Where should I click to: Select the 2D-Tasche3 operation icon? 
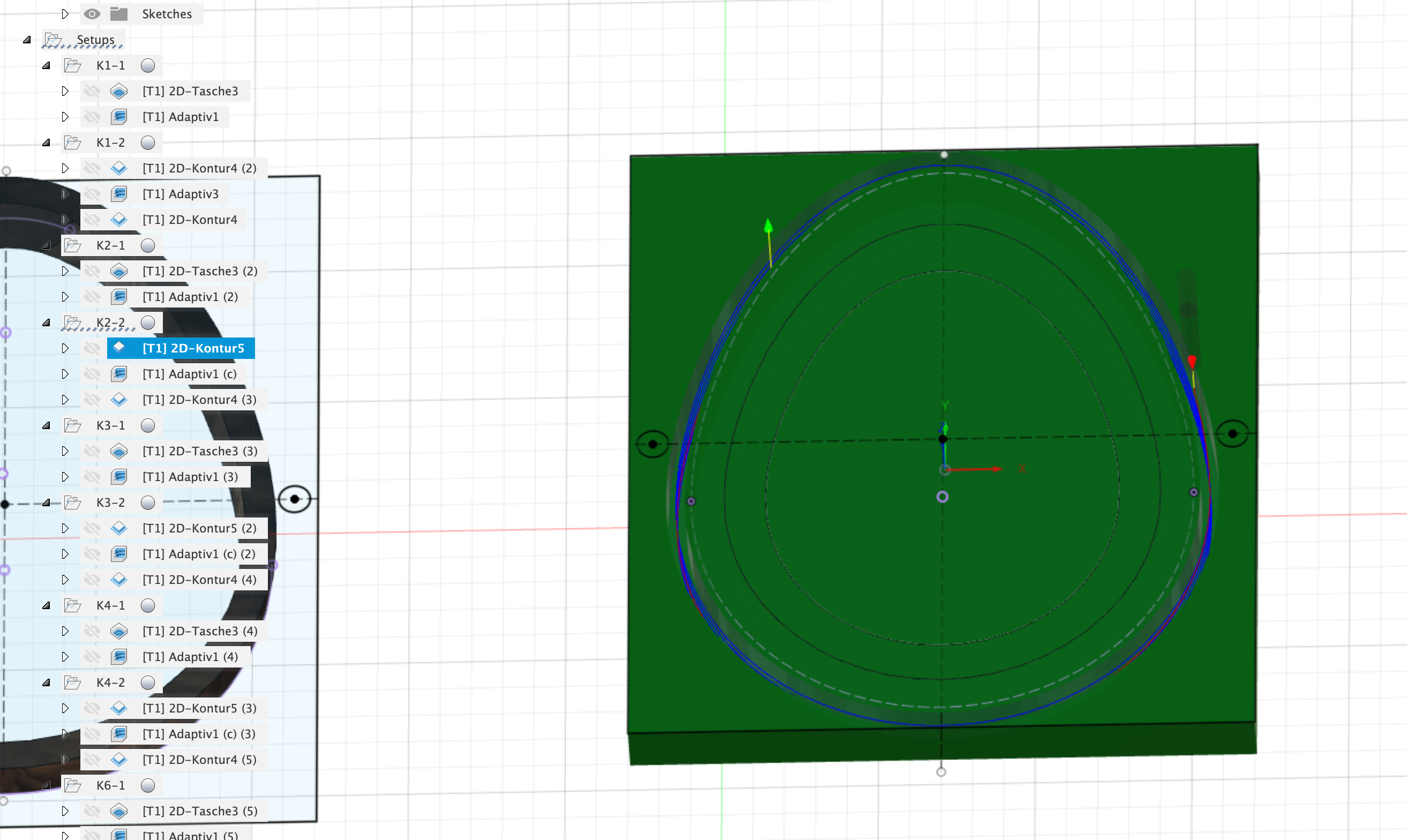[119, 91]
